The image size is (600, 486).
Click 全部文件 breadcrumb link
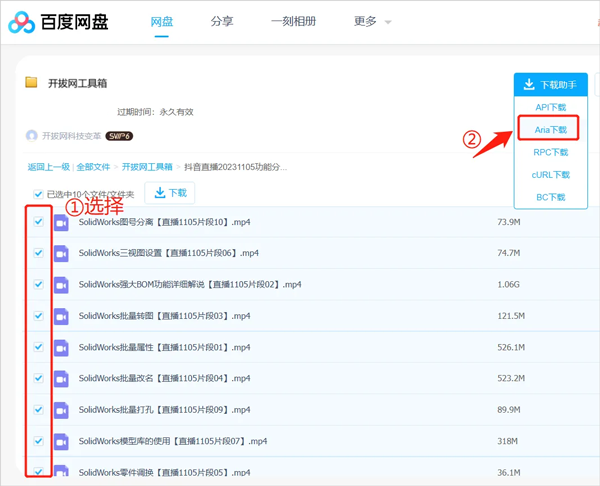pyautogui.click(x=93, y=167)
